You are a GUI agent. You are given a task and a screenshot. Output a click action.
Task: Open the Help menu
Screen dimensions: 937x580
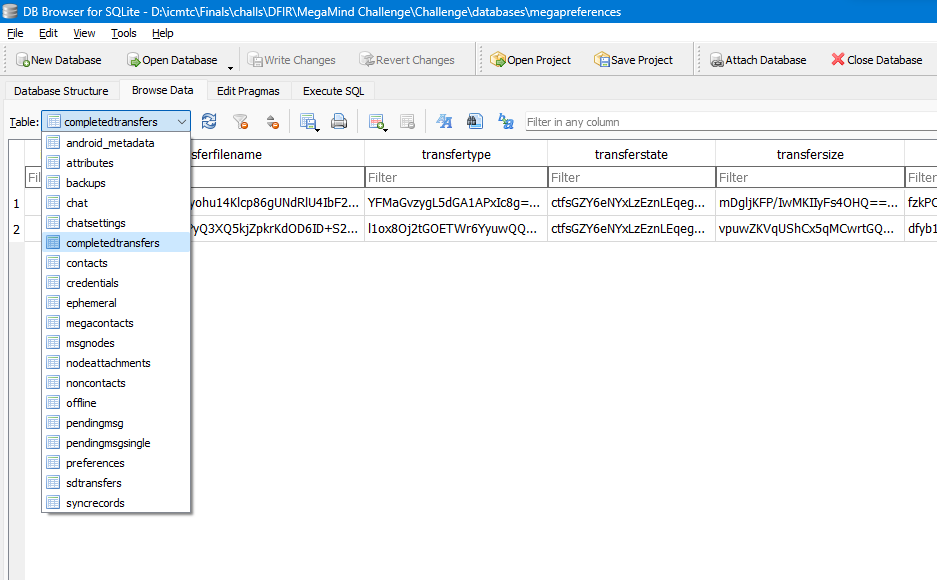click(163, 33)
